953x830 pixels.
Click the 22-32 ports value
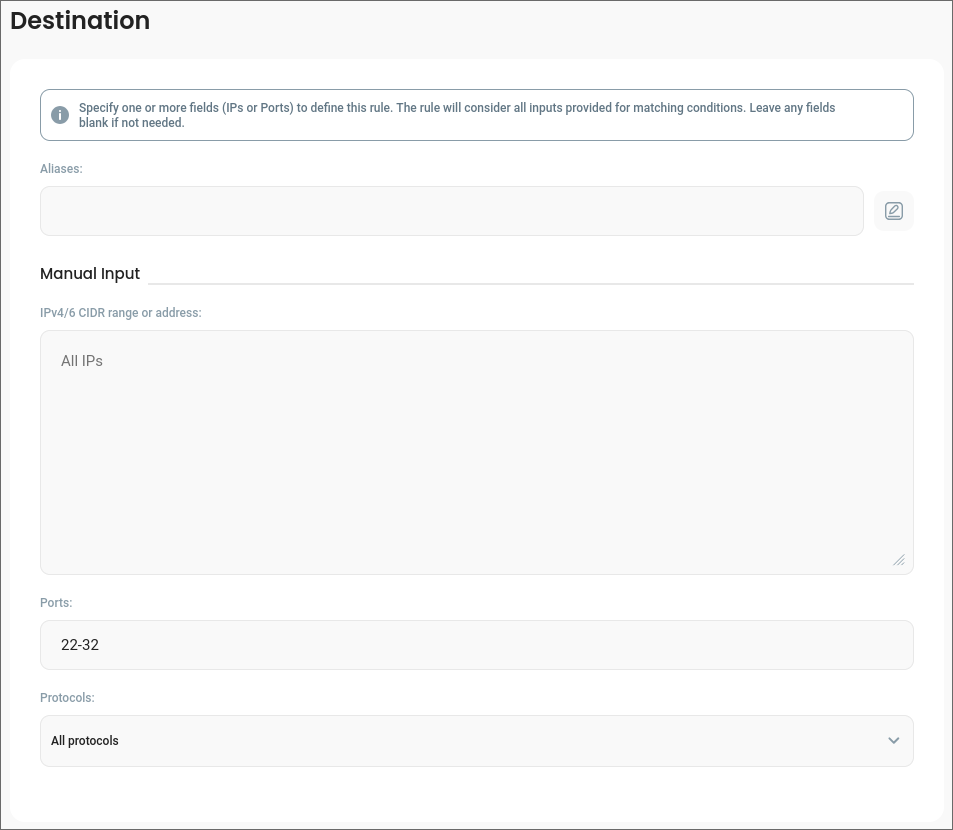[80, 645]
